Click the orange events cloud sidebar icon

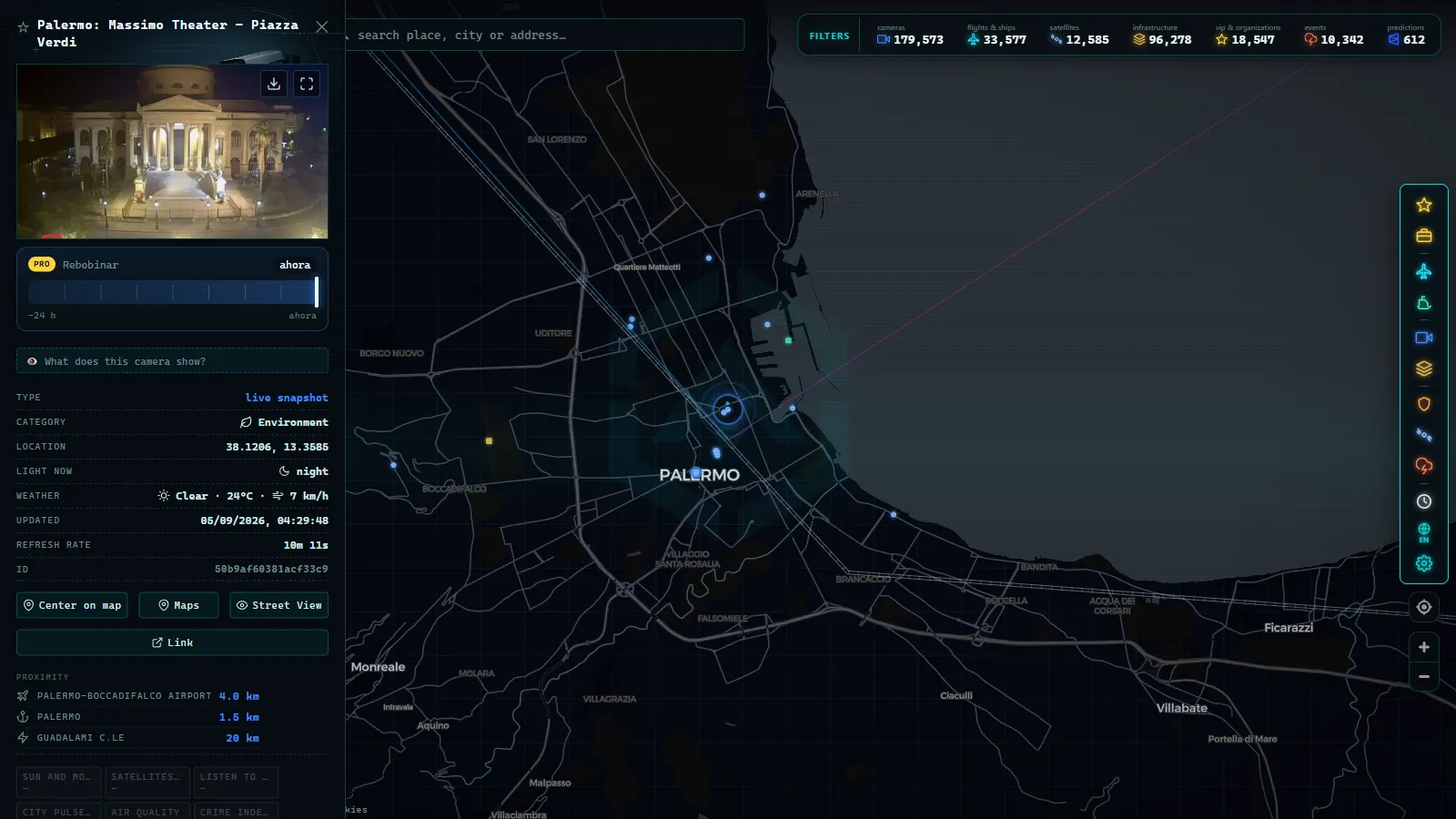point(1424,466)
